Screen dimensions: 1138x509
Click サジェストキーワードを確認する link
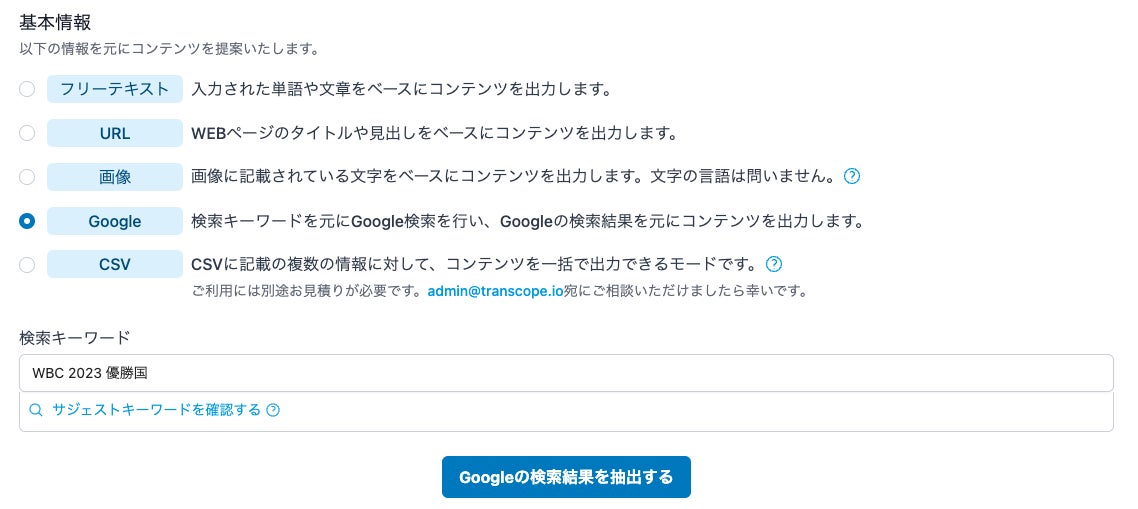point(156,410)
